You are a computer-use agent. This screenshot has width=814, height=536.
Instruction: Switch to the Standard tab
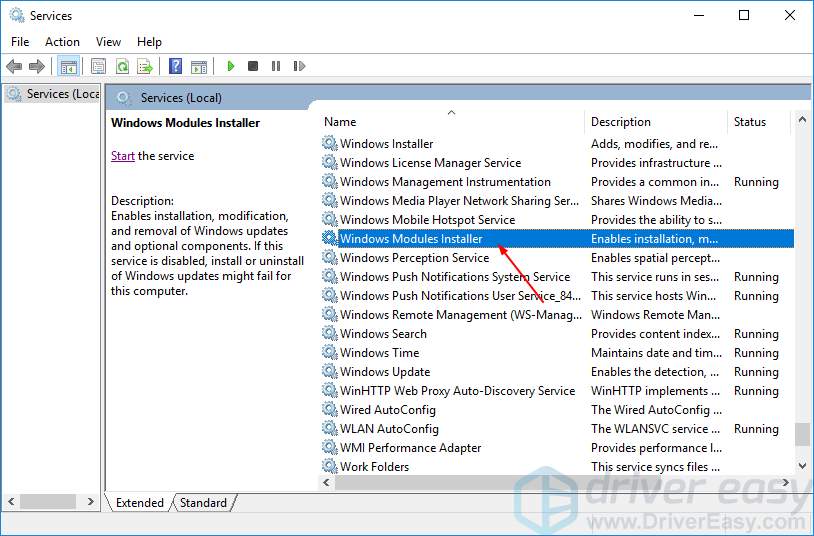pyautogui.click(x=204, y=503)
